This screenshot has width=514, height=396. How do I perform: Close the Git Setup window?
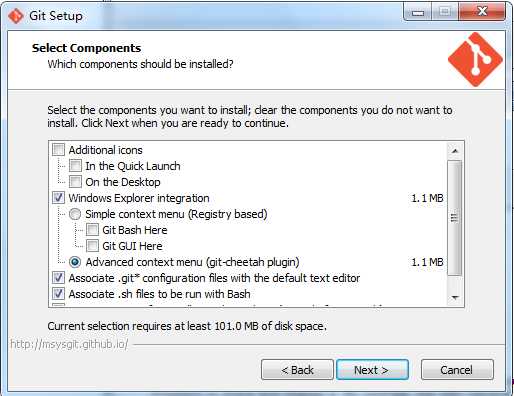(482, 12)
